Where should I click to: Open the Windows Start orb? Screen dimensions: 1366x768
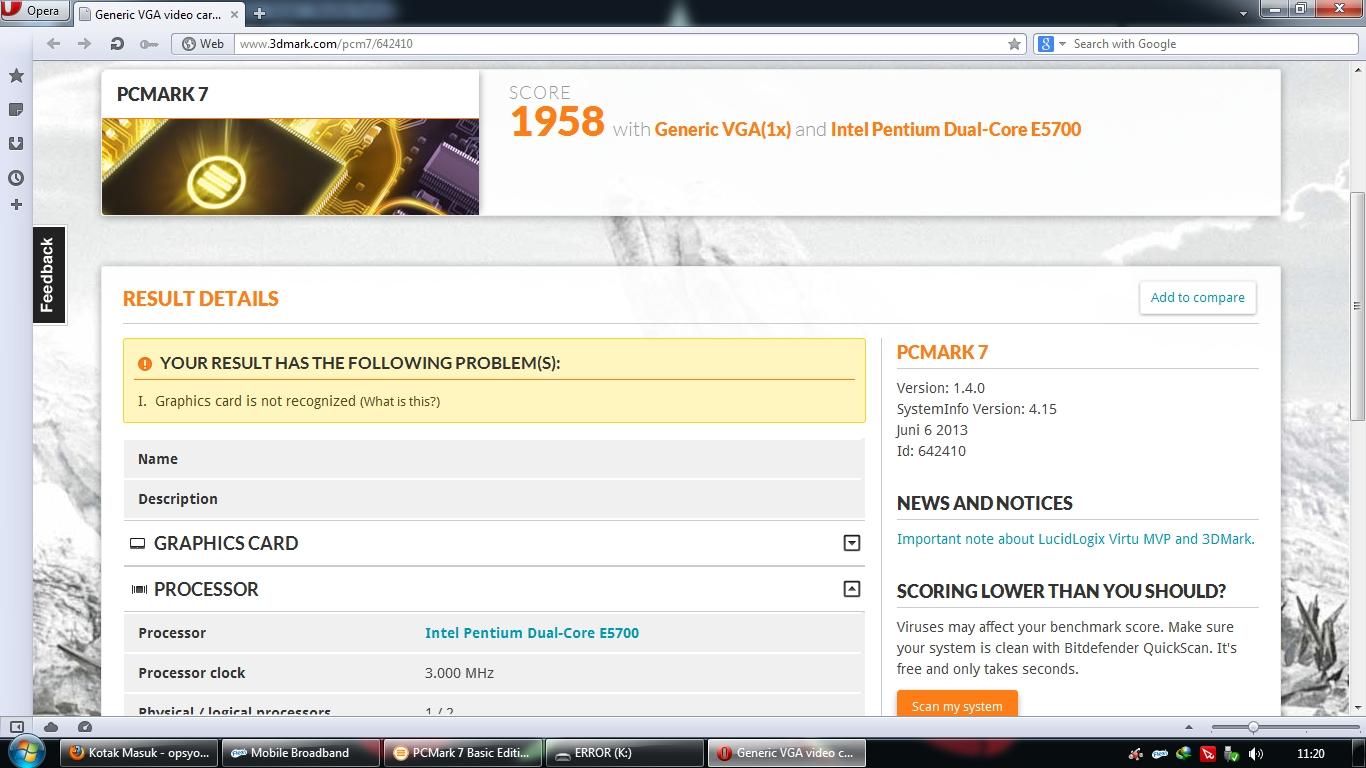click(26, 752)
